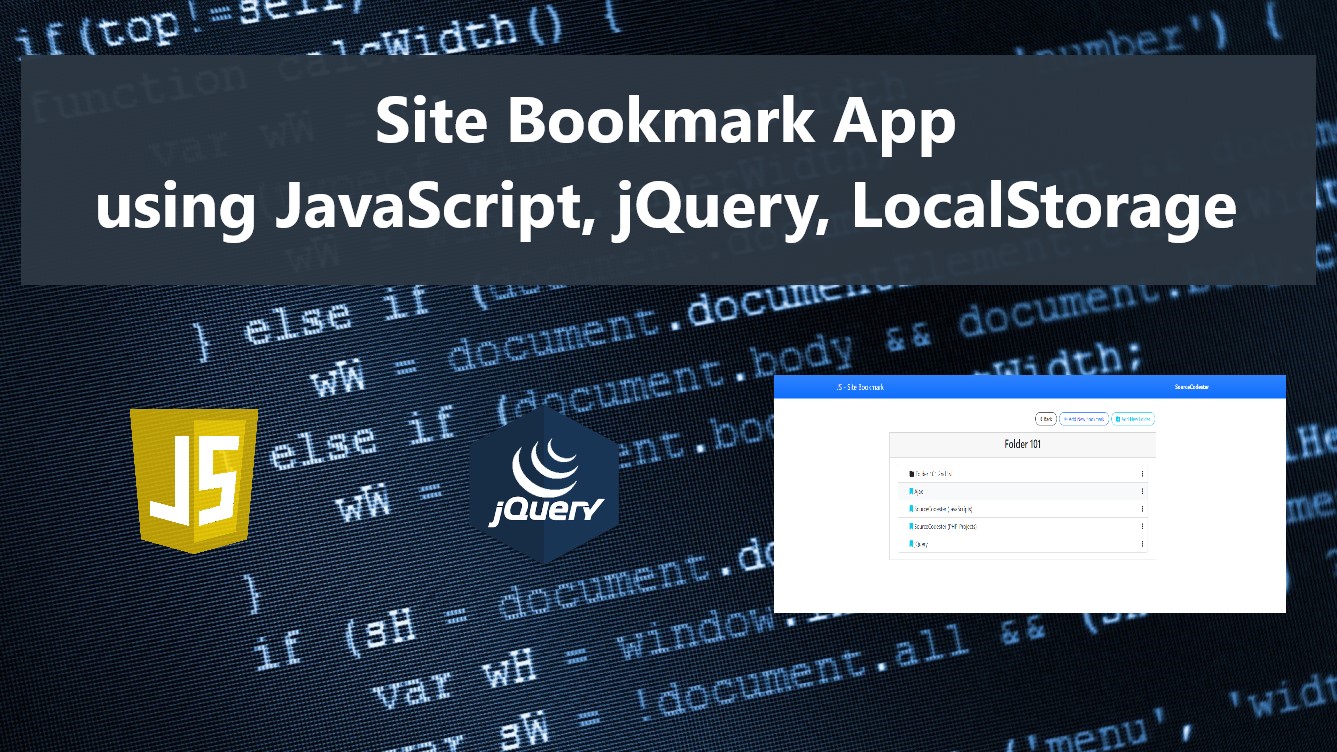The image size is (1337, 752).
Task: Click the Add New Folder button
Action: pos(1133,419)
